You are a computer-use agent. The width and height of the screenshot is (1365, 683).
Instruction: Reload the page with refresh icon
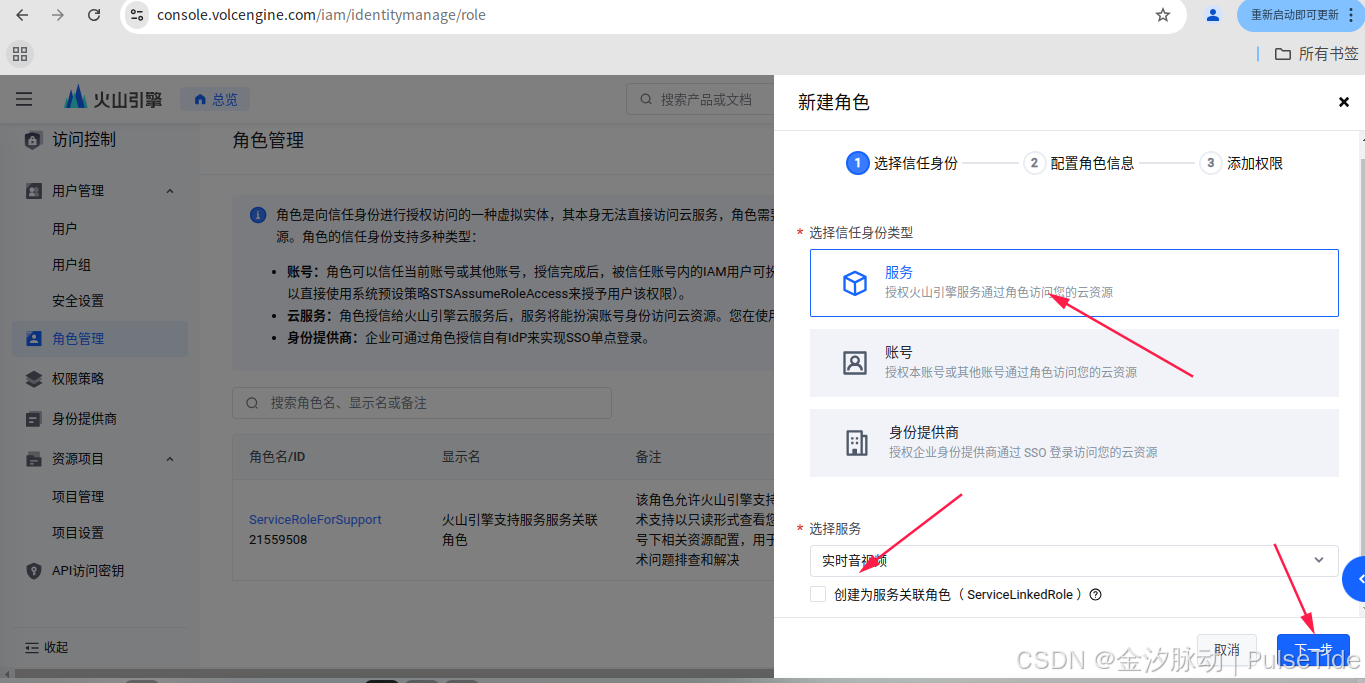[94, 15]
